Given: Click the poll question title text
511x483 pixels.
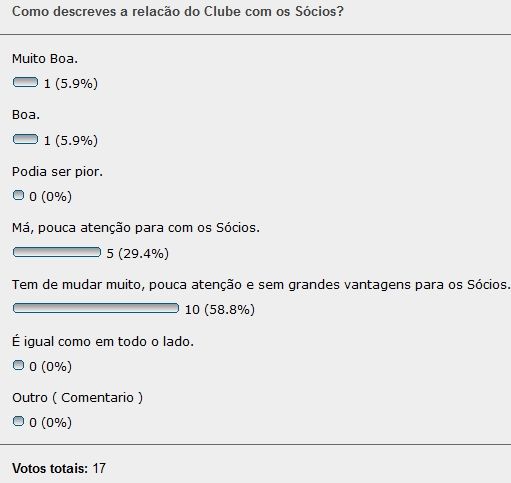Looking at the screenshot, I should pyautogui.click(x=178, y=12).
